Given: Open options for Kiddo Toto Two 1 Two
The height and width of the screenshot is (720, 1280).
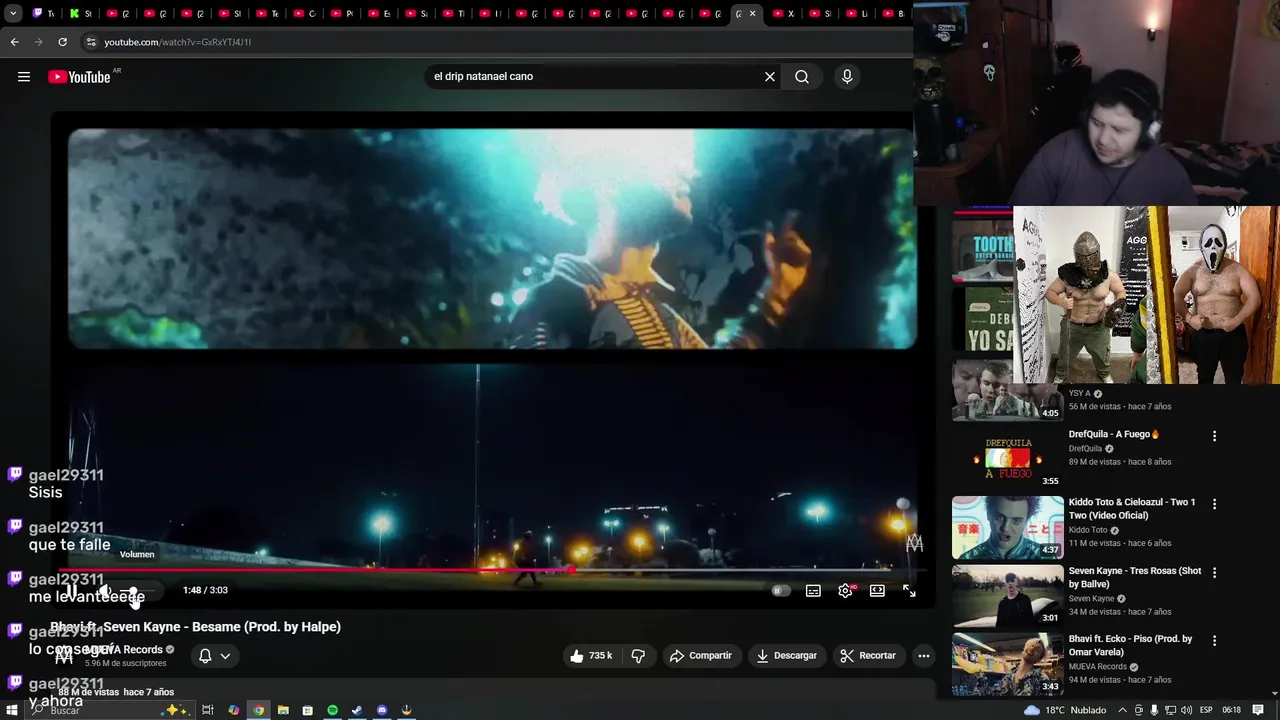Looking at the screenshot, I should 1214,504.
